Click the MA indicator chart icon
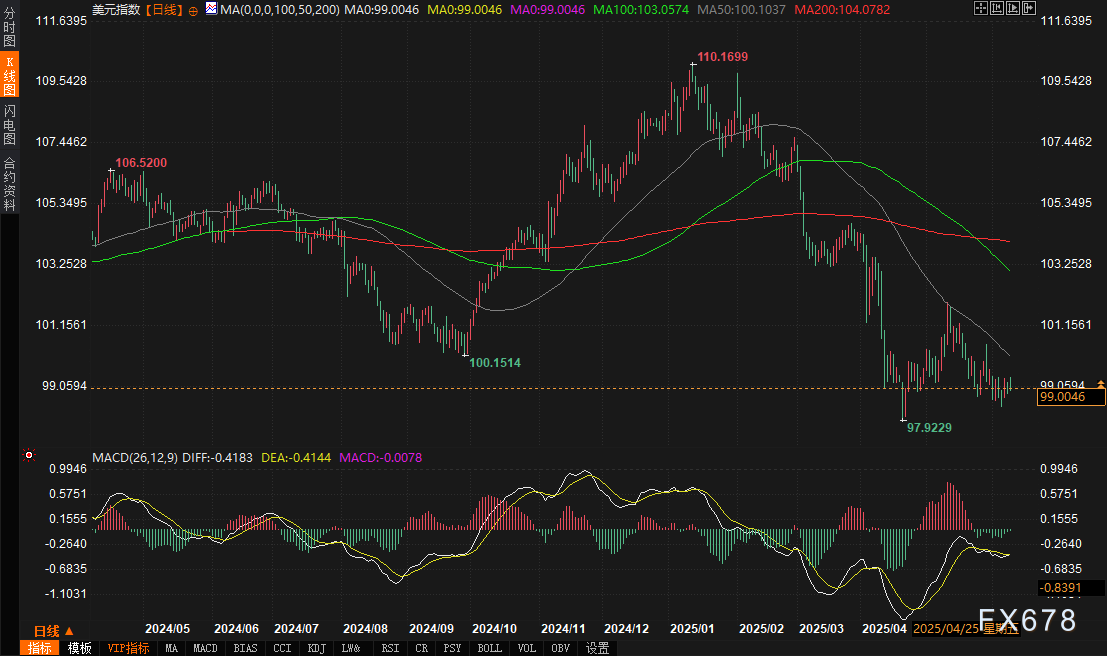Image resolution: width=1107 pixels, height=656 pixels. coord(210,10)
